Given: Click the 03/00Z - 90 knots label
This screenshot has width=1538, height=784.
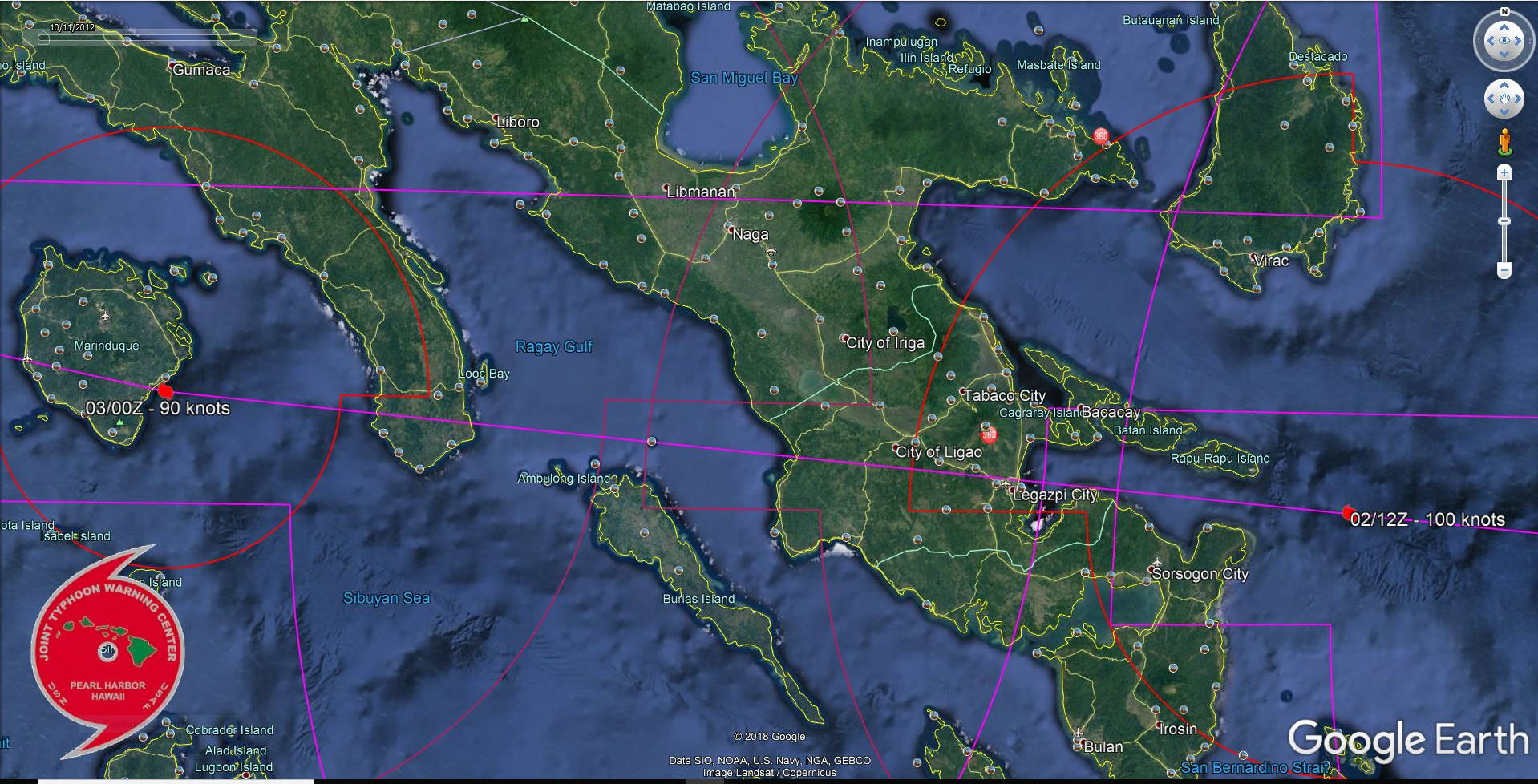Looking at the screenshot, I should tap(157, 408).
